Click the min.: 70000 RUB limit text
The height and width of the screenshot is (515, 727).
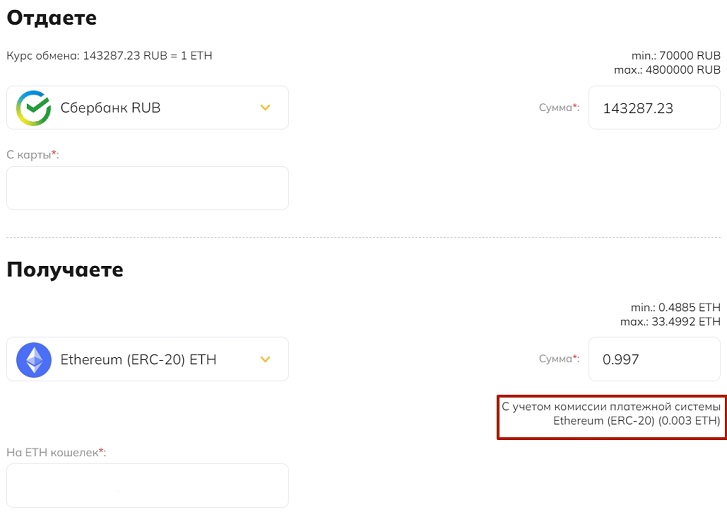click(x=676, y=56)
